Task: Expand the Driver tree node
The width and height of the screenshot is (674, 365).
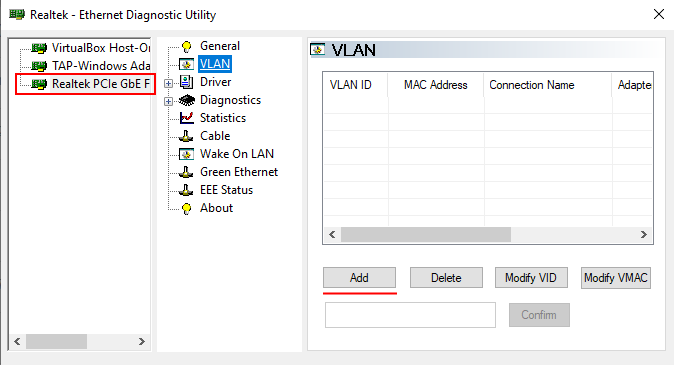Action: 168,83
